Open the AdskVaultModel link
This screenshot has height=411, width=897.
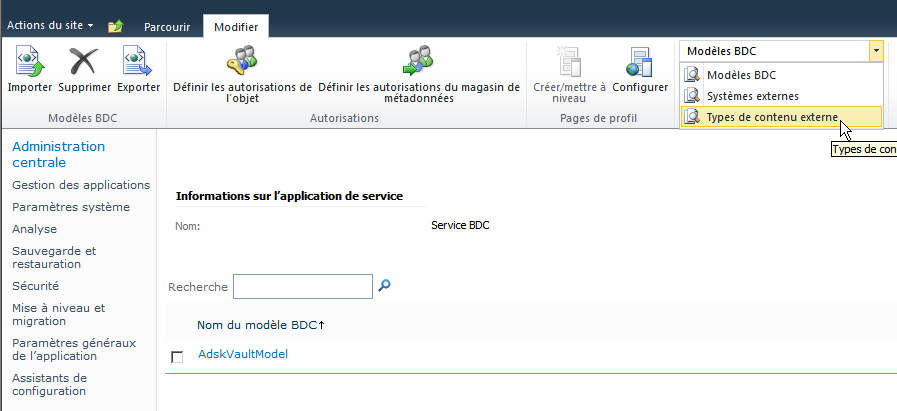[x=243, y=354]
